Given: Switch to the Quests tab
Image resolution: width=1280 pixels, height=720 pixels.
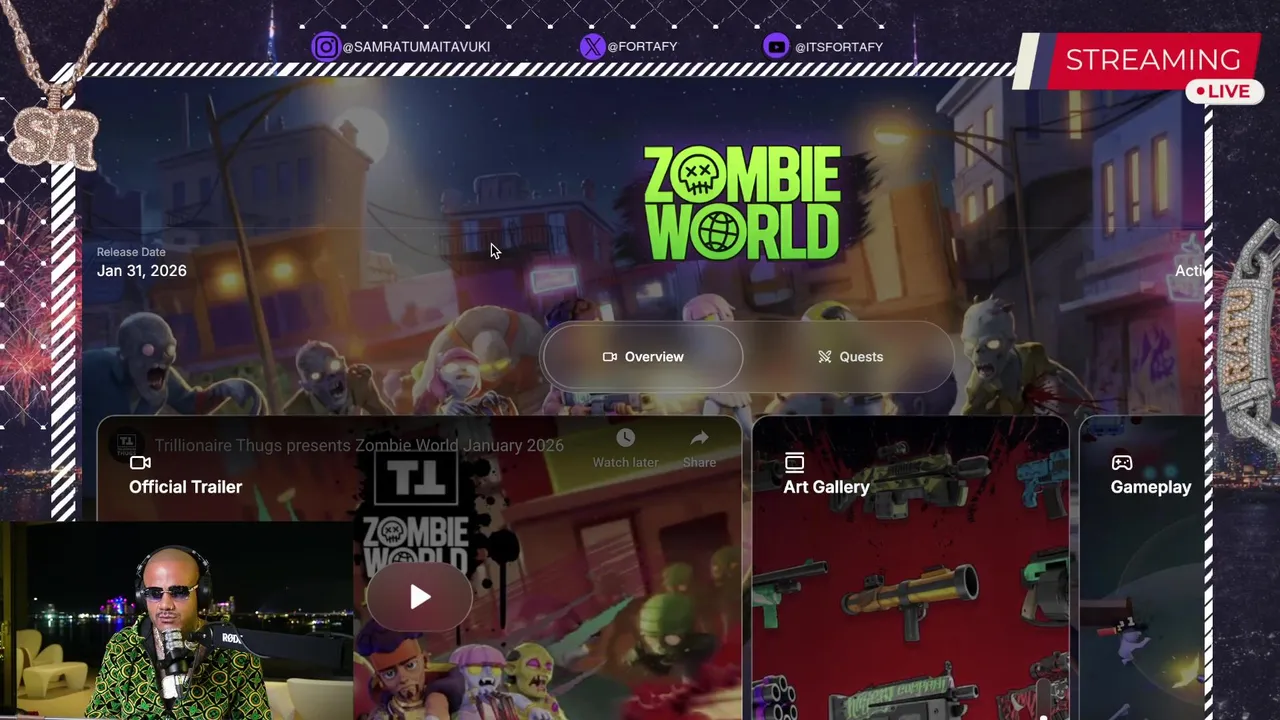Looking at the screenshot, I should pos(850,357).
